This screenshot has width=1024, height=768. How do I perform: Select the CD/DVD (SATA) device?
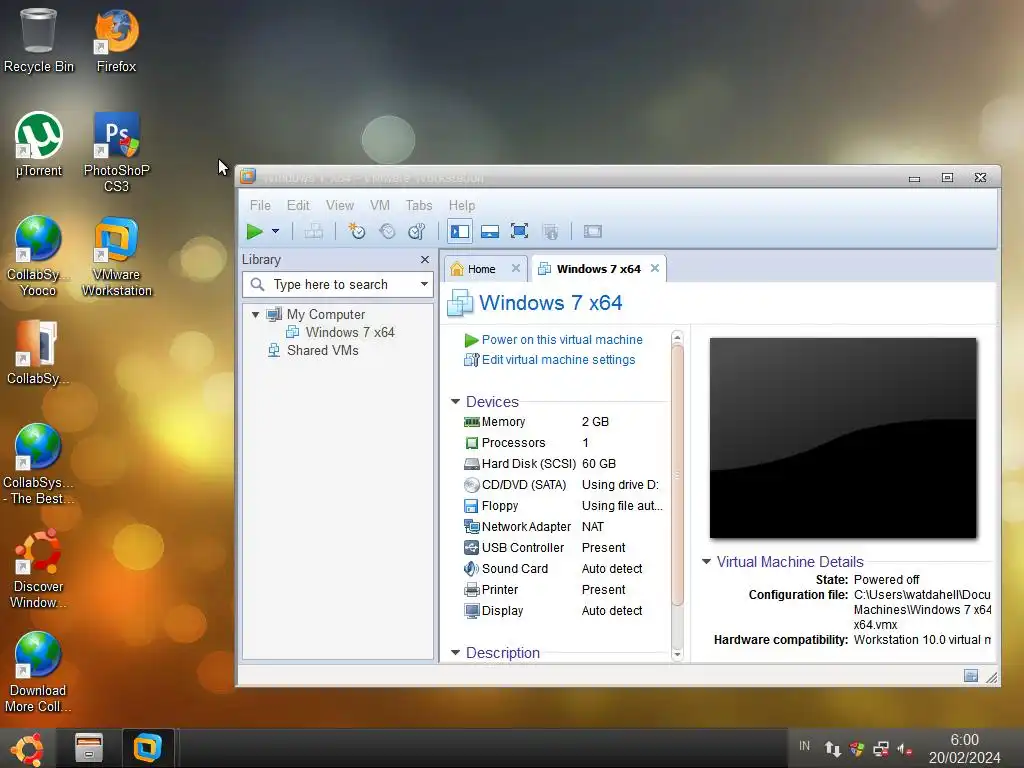coord(564,485)
